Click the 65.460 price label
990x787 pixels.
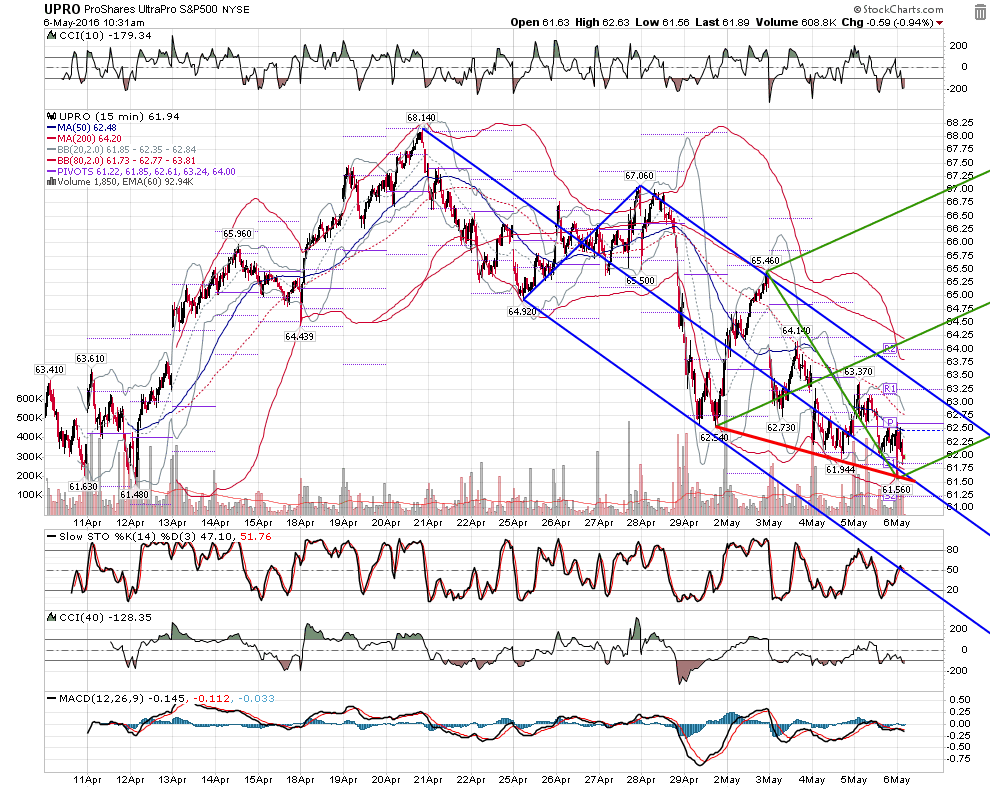coord(765,260)
